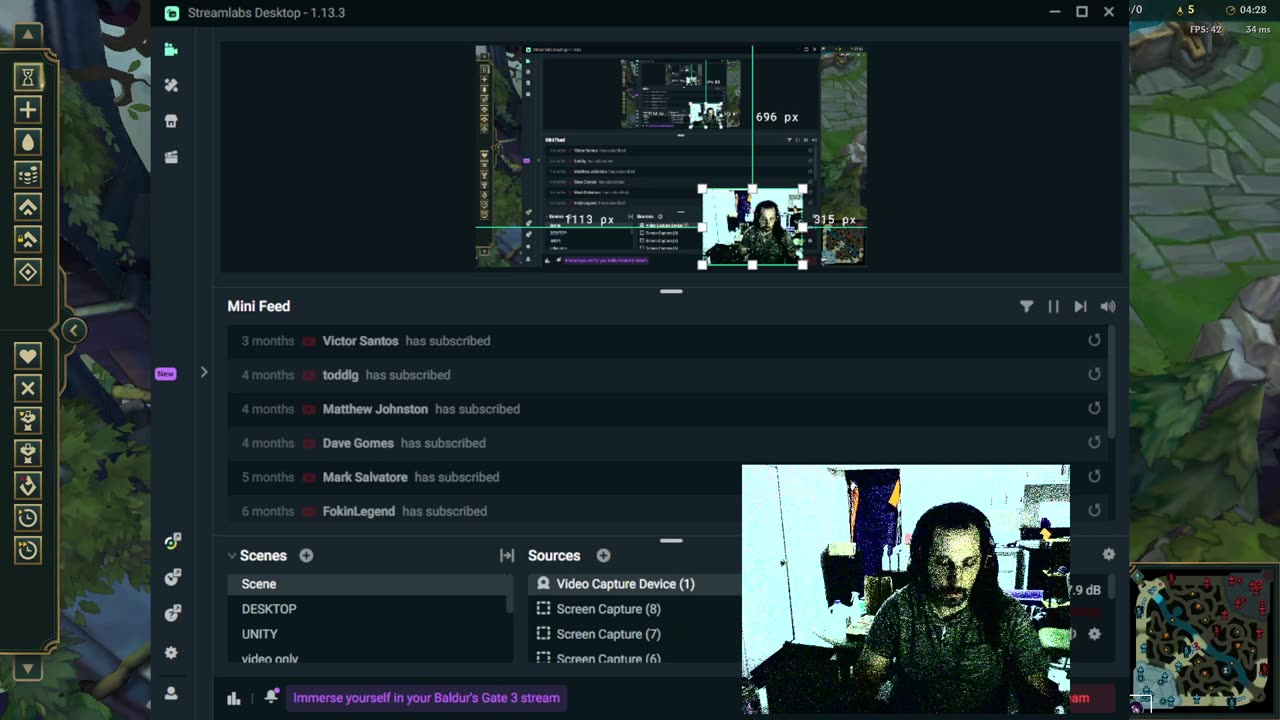This screenshot has width=1280, height=720.
Task: Select Dave Gomes has subscribed entry
Action: pos(667,443)
